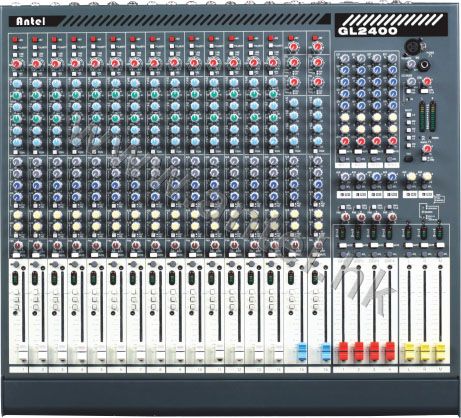Toggle the red button atop channel 16

[x=314, y=38]
